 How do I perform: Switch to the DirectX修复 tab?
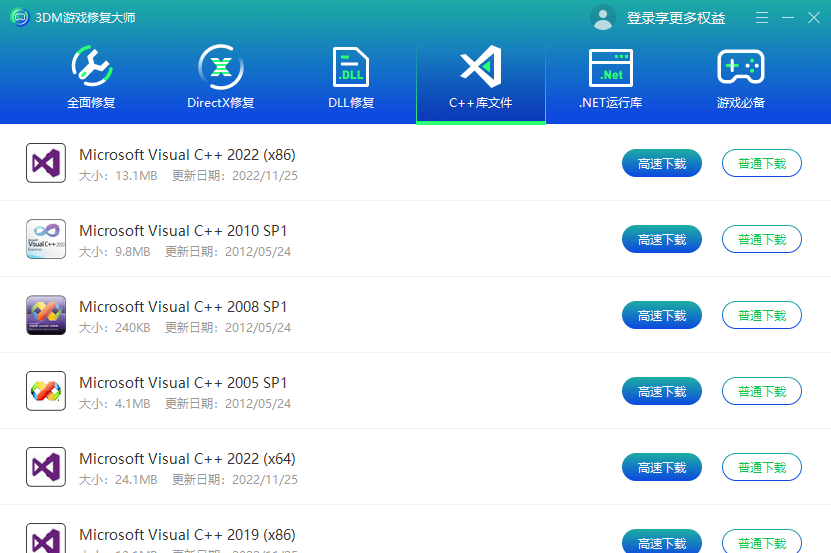220,78
